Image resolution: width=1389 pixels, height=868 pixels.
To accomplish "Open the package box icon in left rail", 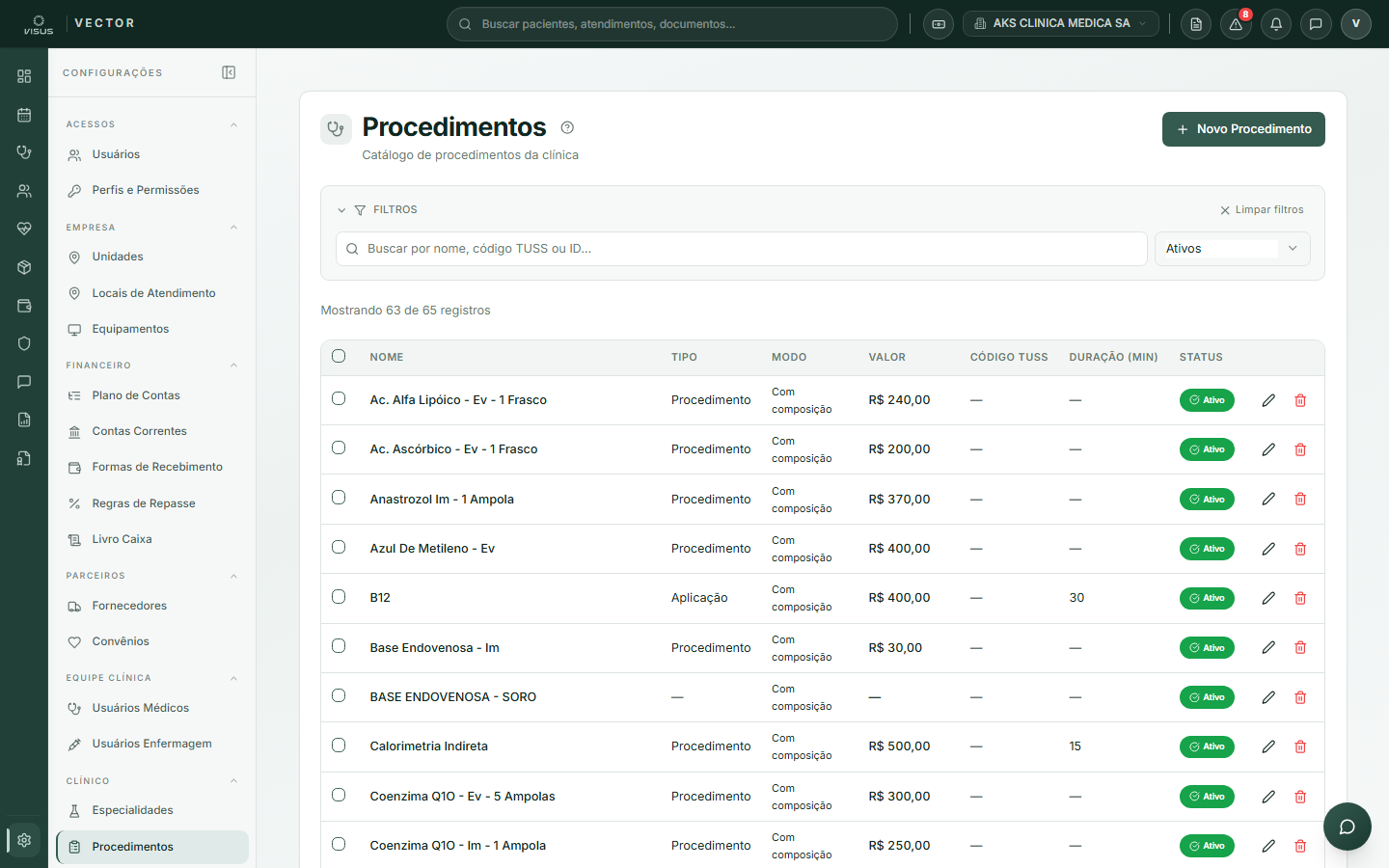I will (x=24, y=267).
